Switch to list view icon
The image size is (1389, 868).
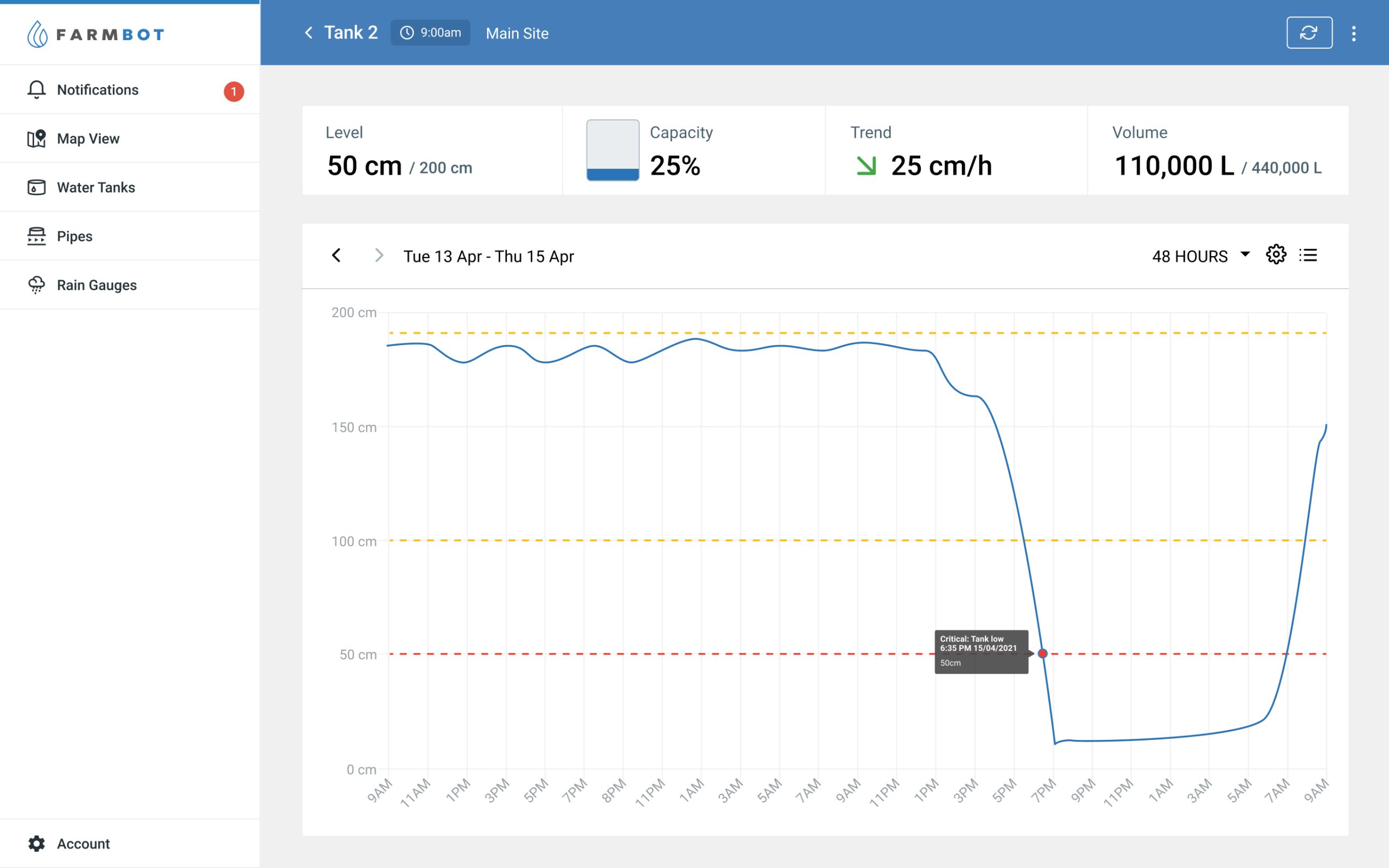(1308, 255)
